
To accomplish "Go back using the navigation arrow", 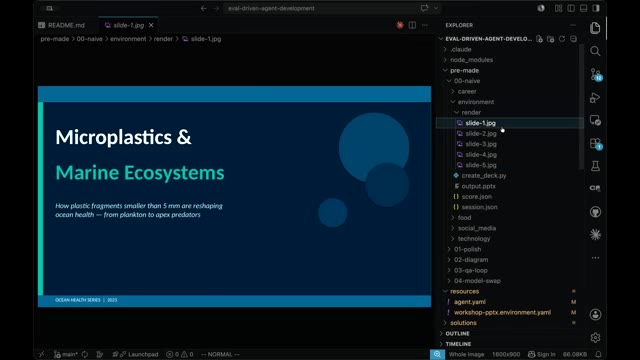I will [203, 8].
